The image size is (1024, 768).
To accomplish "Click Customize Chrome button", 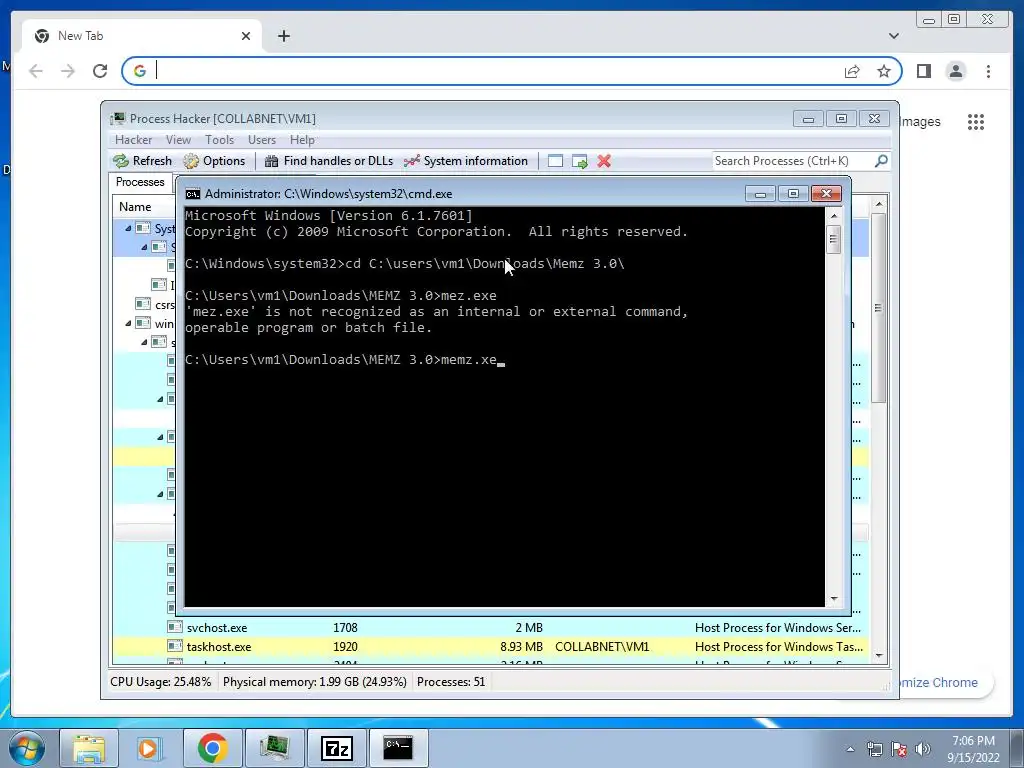I will pos(946,682).
